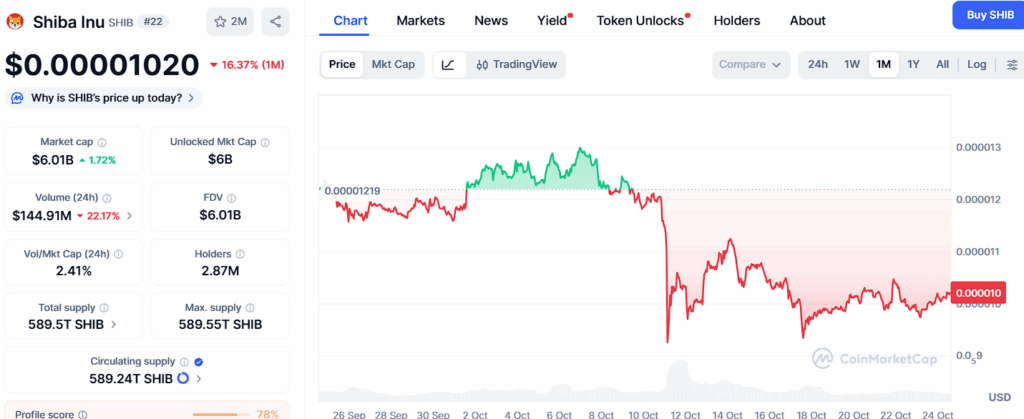Click the Buy SHIB button
Viewport: 1024px width, 419px height.
[x=987, y=13]
